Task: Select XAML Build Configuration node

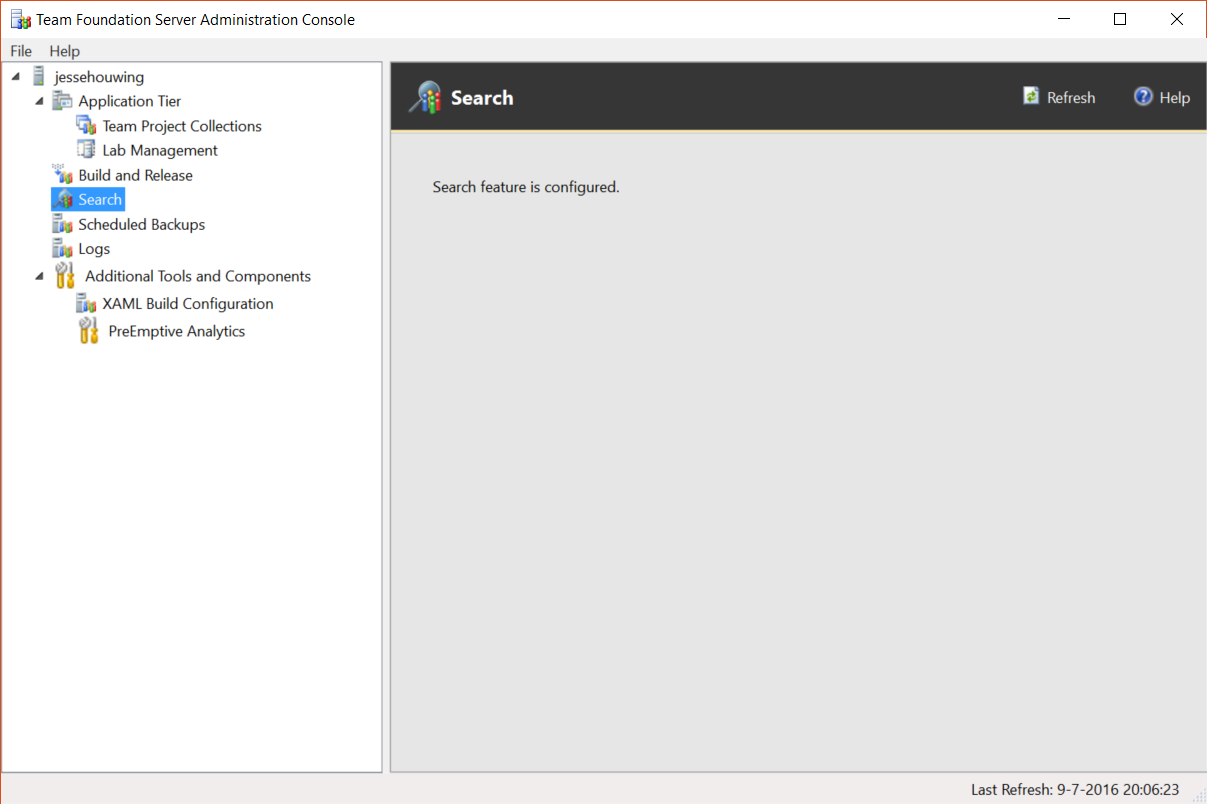Action: coord(188,304)
